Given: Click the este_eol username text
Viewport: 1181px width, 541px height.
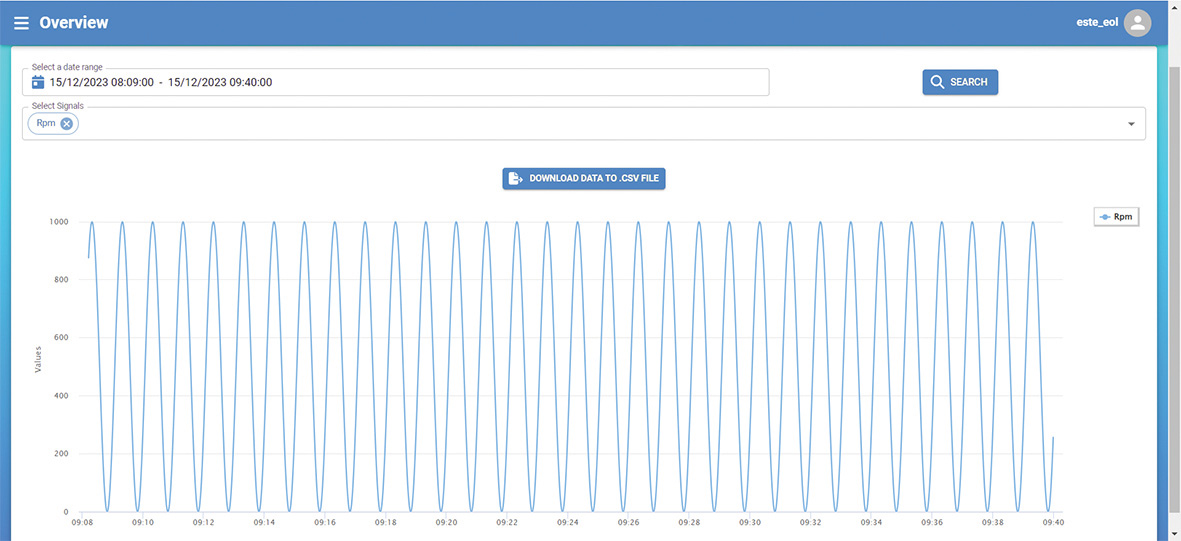Looking at the screenshot, I should click(x=1097, y=22).
